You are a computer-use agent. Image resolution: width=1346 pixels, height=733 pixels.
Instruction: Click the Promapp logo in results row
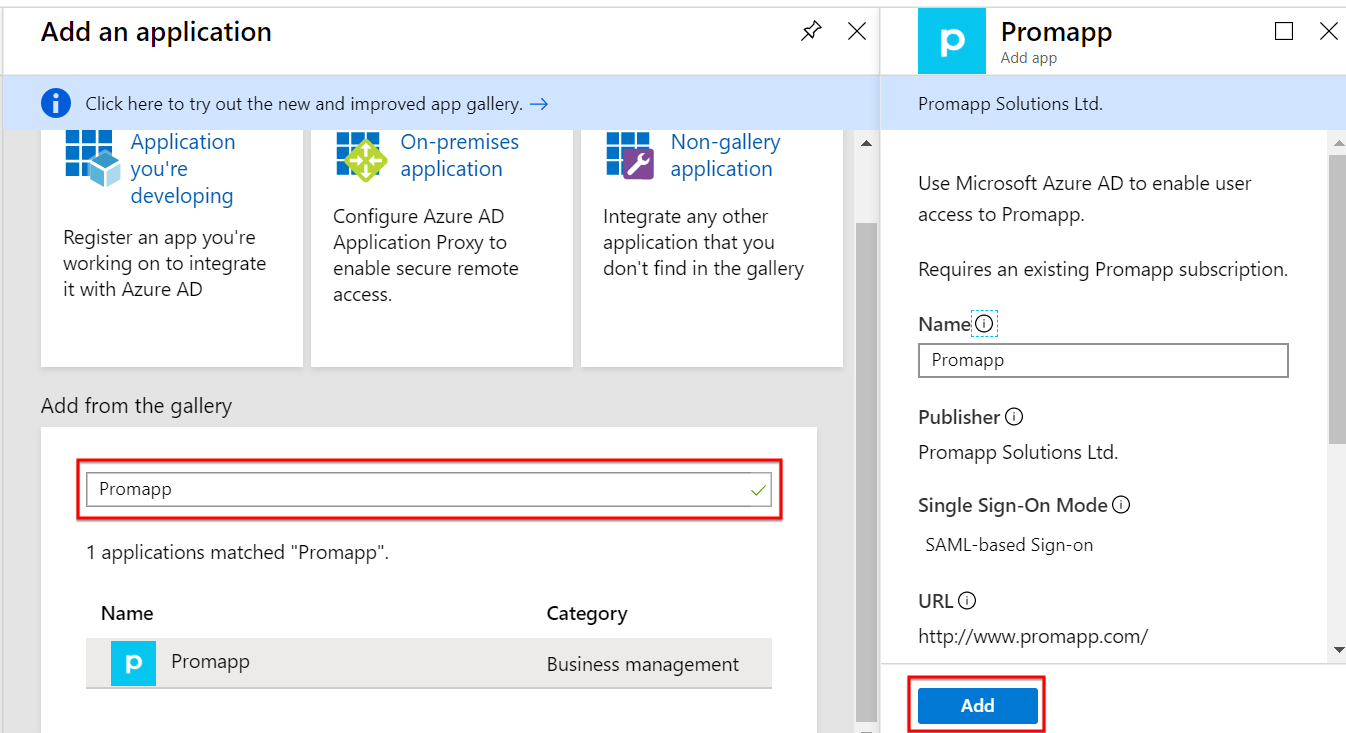pos(133,663)
